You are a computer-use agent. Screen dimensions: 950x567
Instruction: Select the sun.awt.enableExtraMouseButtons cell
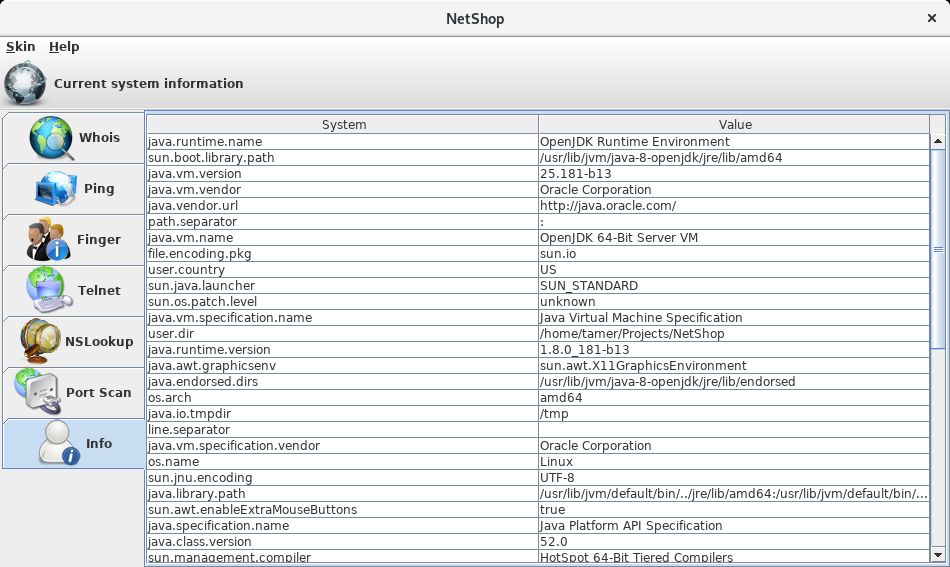[342, 509]
